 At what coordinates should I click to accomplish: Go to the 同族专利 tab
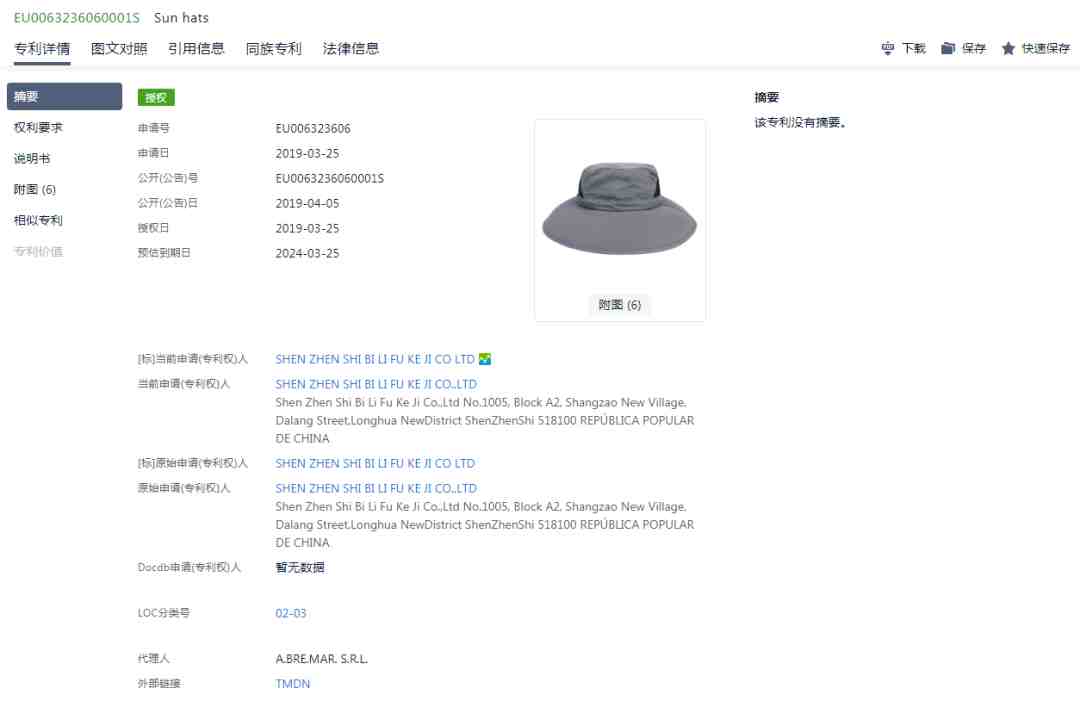pyautogui.click(x=273, y=49)
